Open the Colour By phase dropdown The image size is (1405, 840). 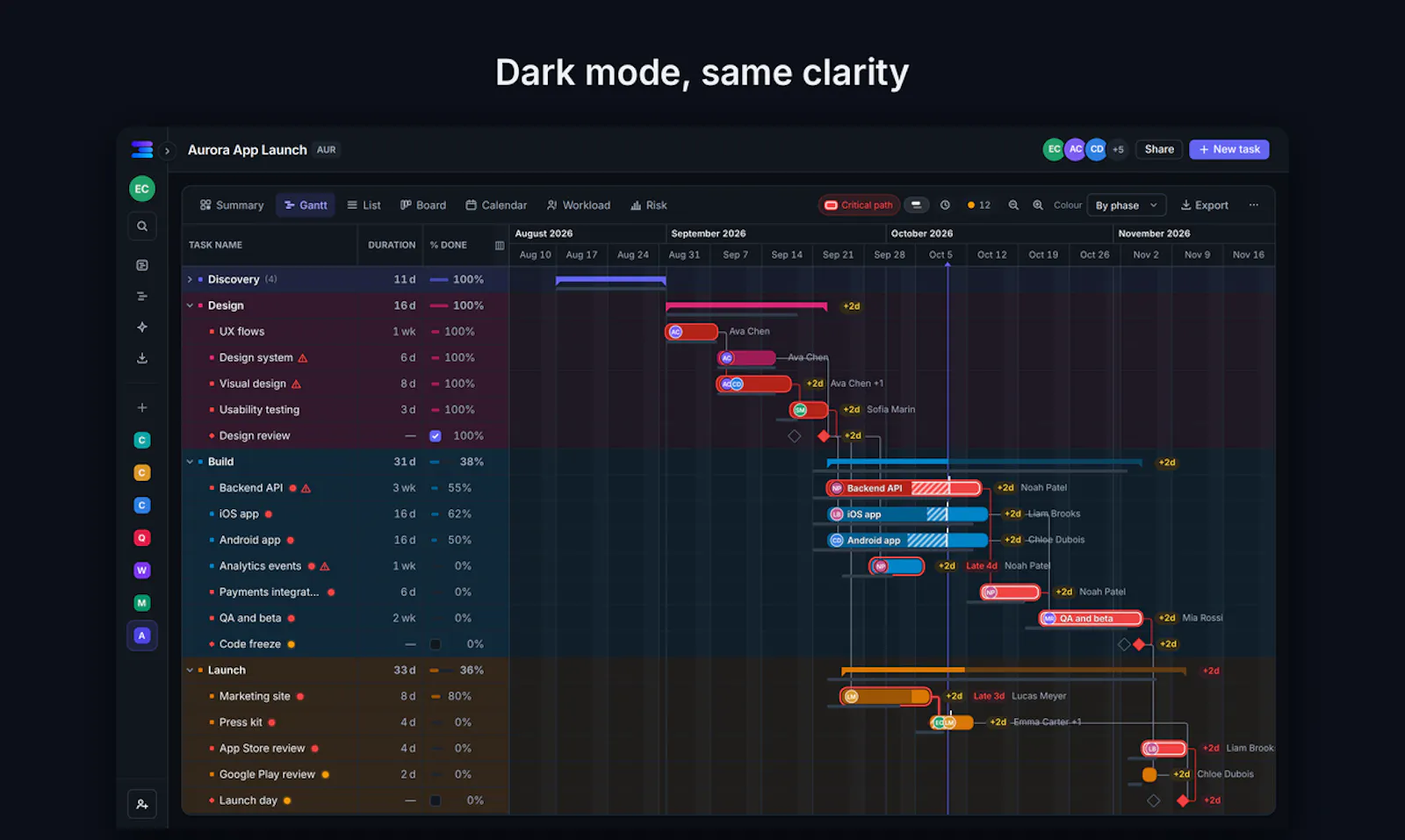1127,205
